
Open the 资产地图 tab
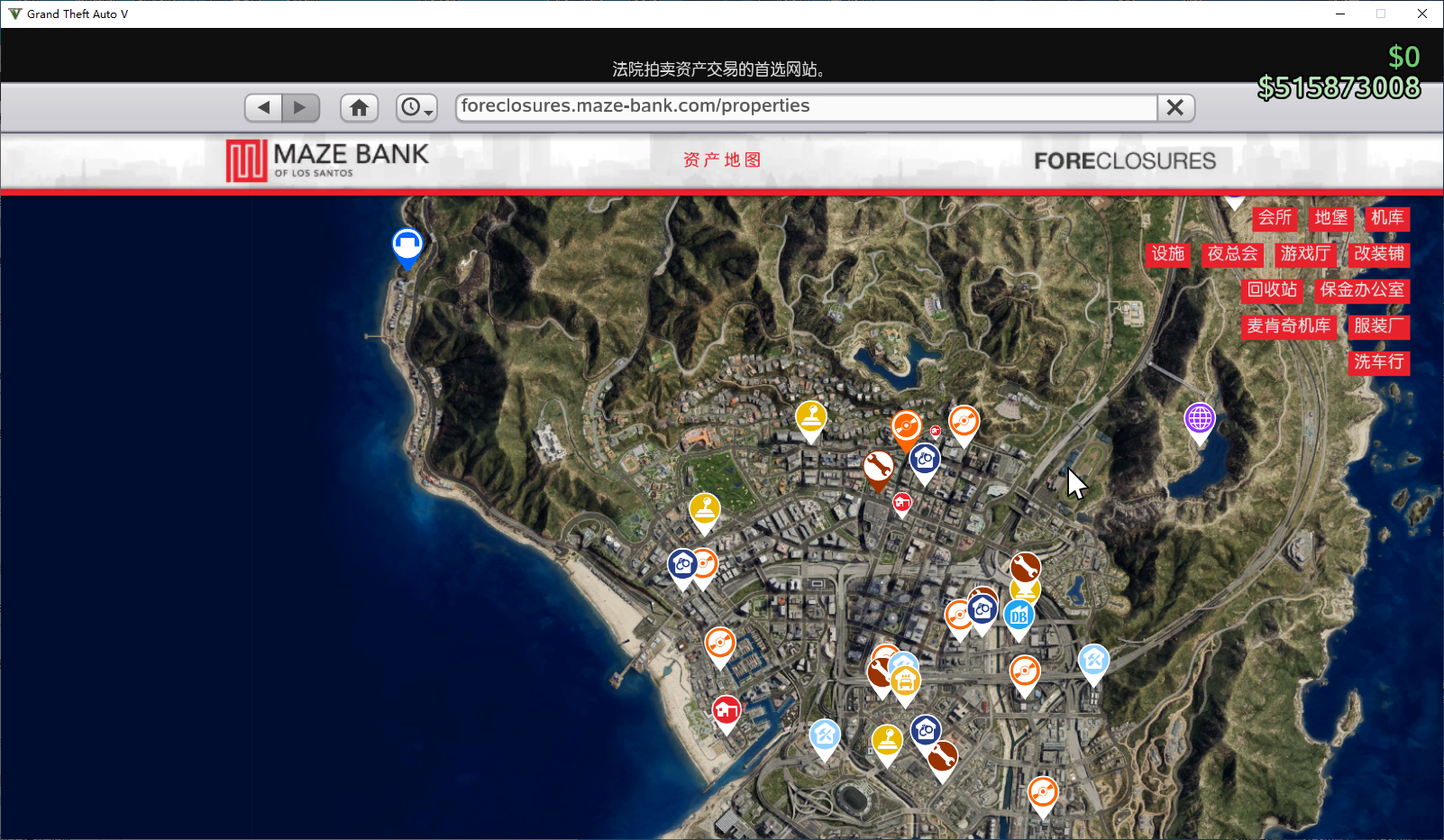point(722,160)
